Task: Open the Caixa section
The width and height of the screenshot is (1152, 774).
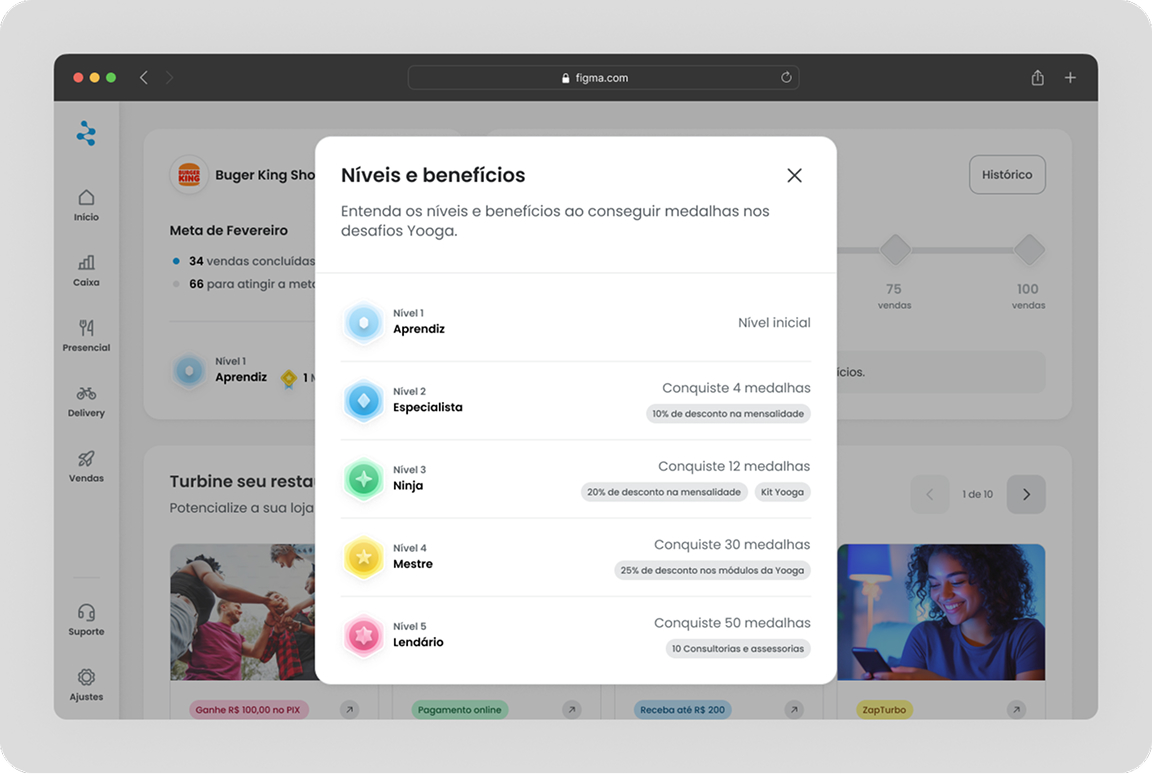Action: point(86,269)
